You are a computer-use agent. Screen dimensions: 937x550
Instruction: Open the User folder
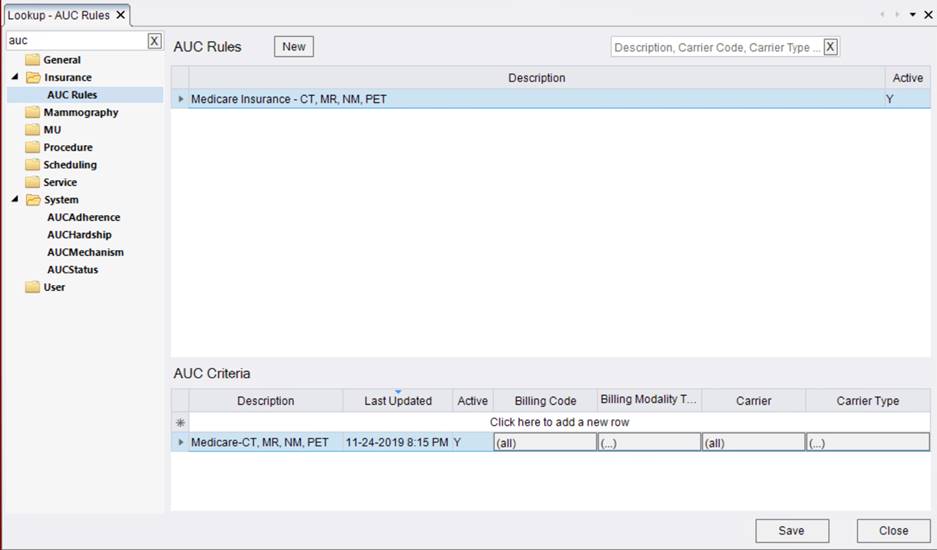tap(54, 287)
